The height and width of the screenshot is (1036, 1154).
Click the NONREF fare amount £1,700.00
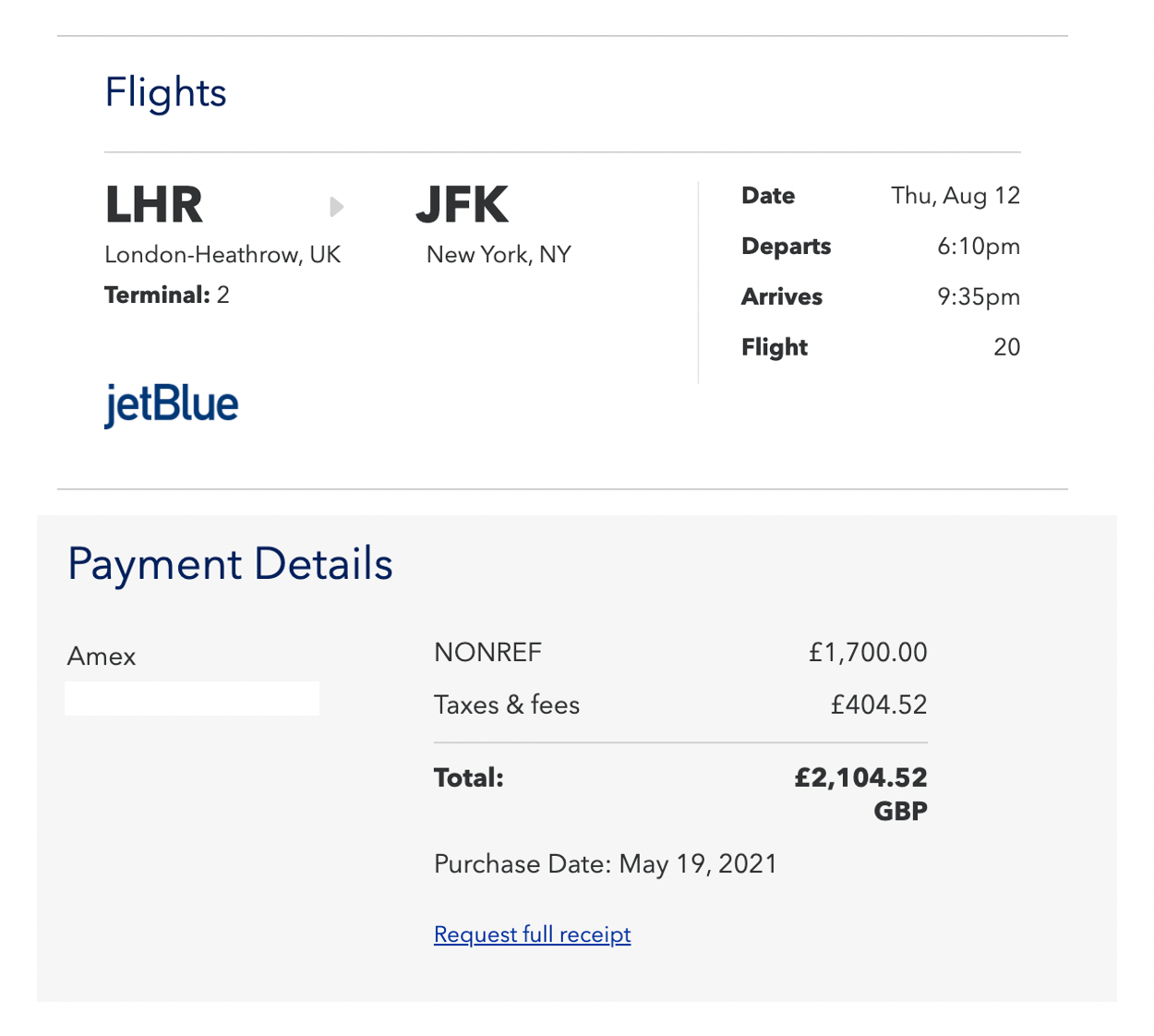tap(868, 653)
